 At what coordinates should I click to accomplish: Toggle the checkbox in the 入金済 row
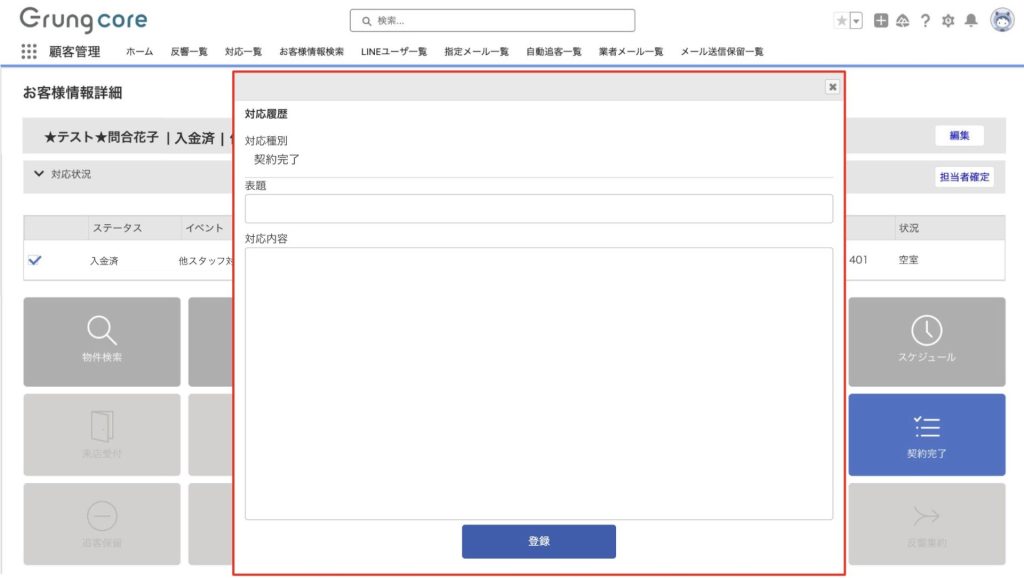click(x=35, y=260)
